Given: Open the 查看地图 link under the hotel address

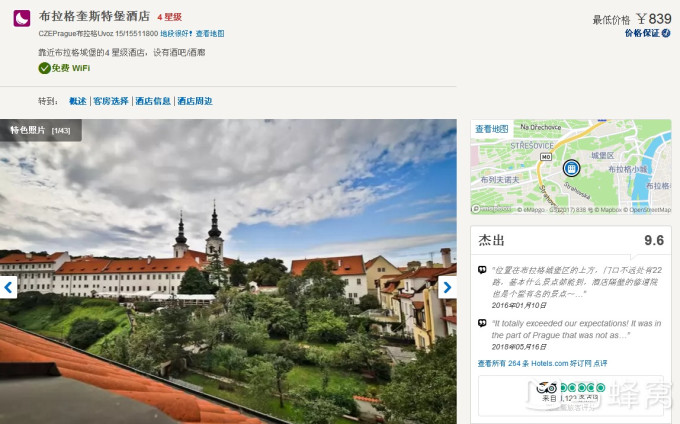Looking at the screenshot, I should (210, 34).
